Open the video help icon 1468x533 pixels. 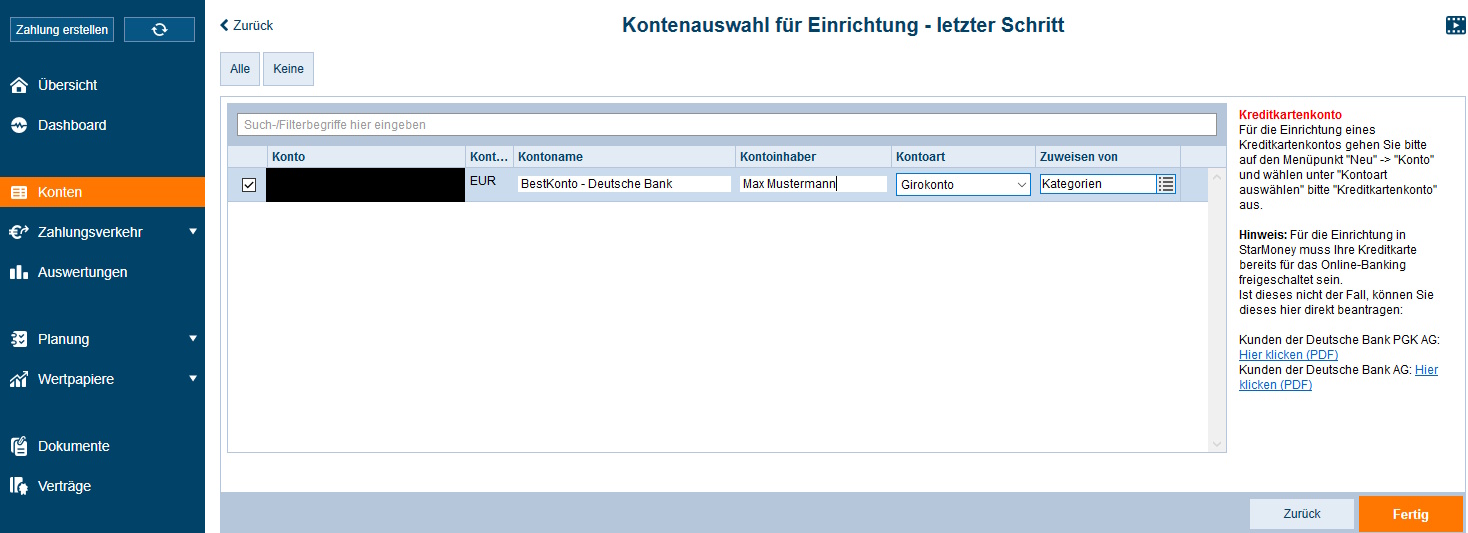[x=1455, y=25]
